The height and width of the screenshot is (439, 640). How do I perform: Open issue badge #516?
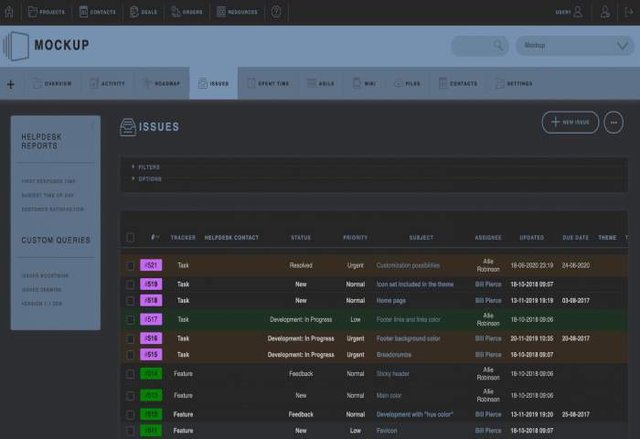tap(151, 338)
